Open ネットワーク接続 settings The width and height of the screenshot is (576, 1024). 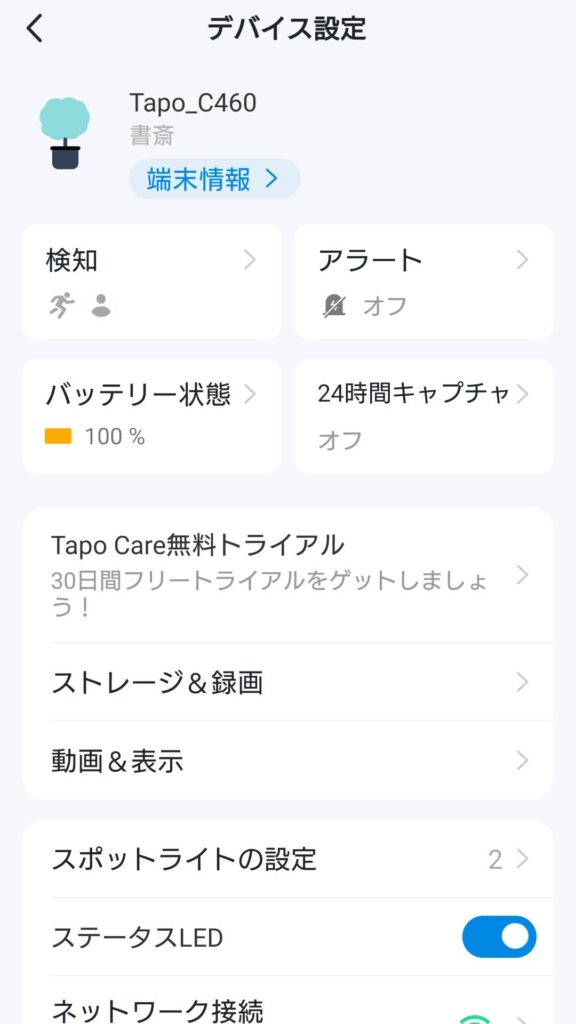tap(288, 1000)
